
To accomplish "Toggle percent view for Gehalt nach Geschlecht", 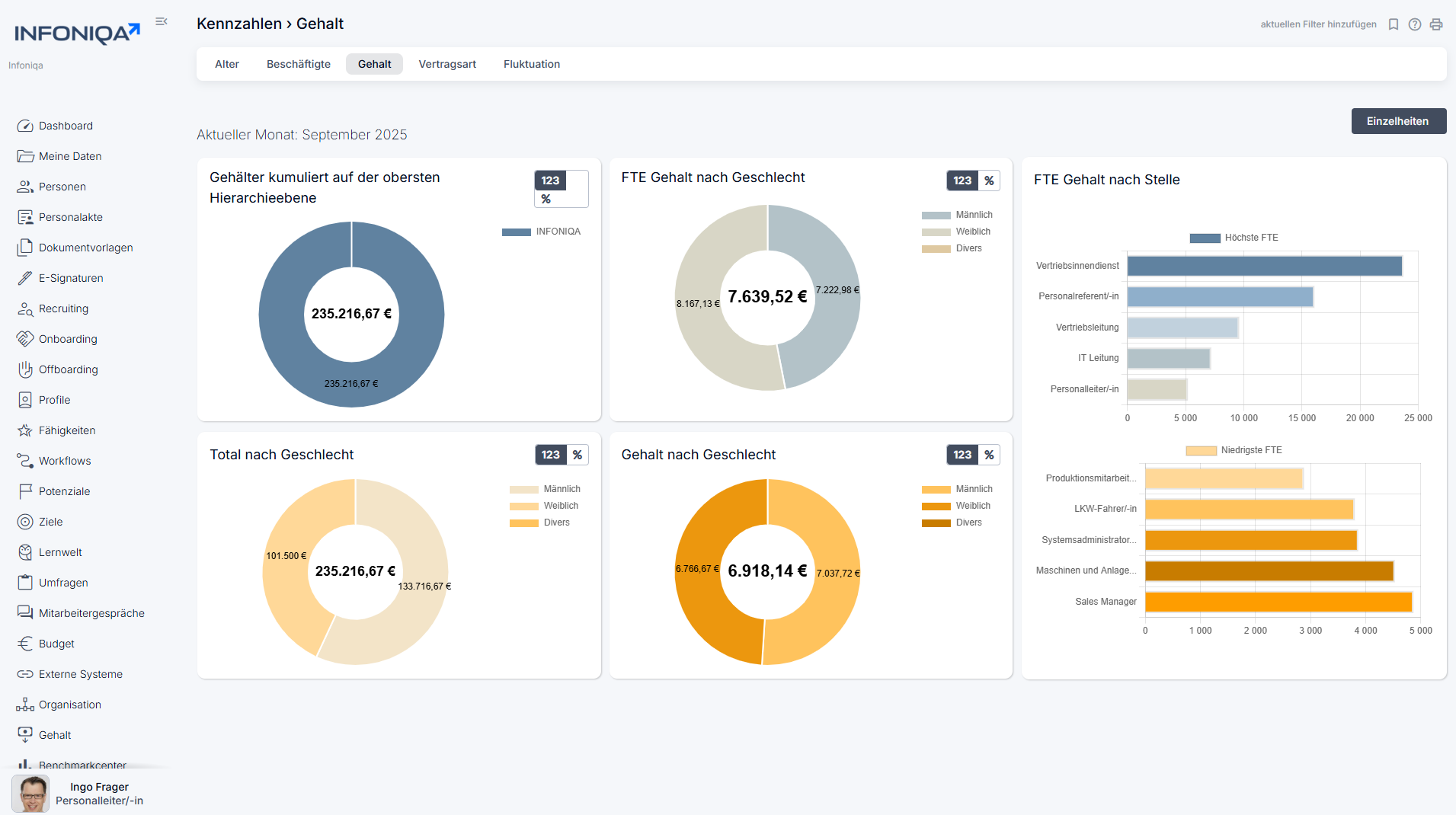I will pos(989,455).
